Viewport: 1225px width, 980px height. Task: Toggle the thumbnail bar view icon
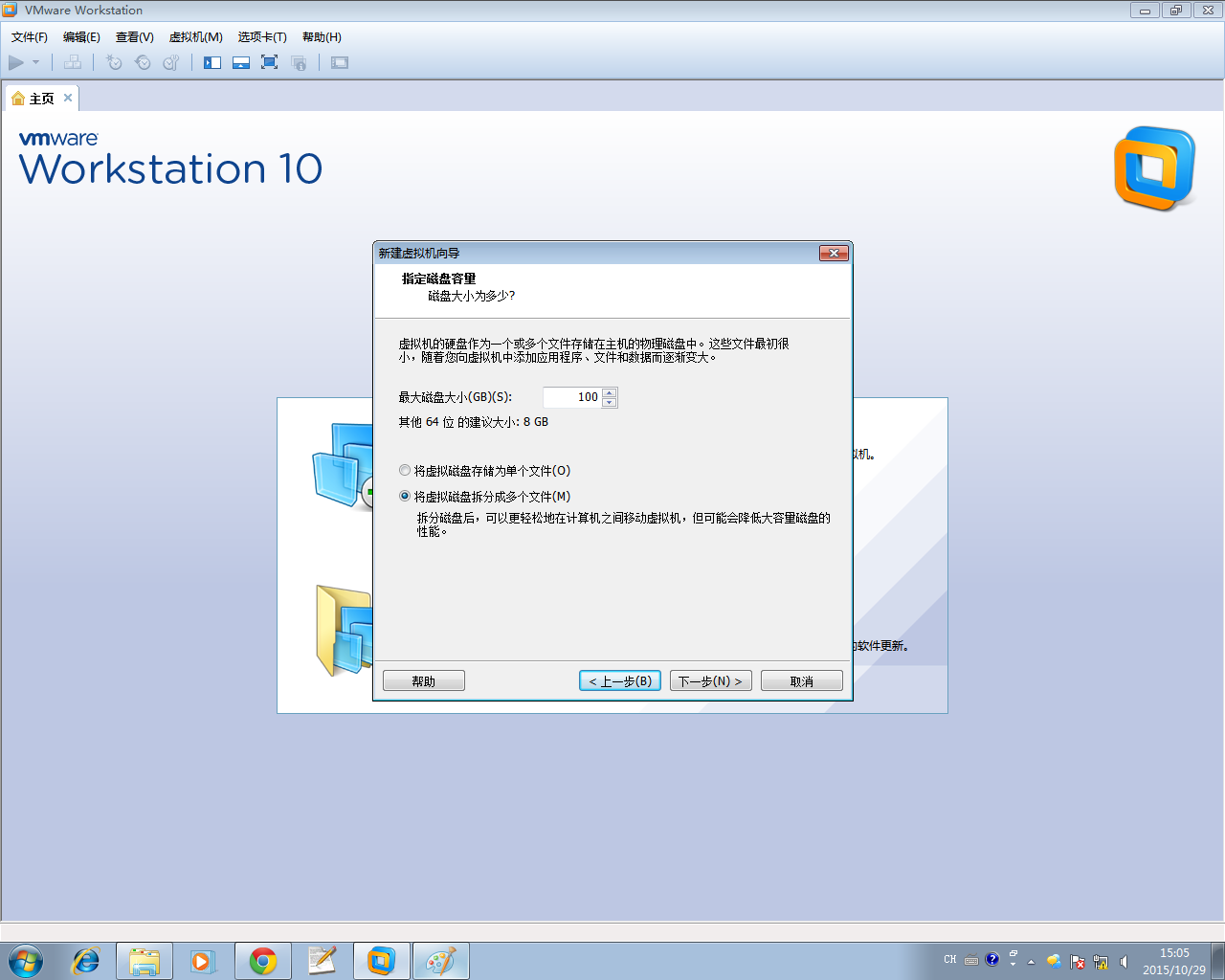click(x=241, y=62)
